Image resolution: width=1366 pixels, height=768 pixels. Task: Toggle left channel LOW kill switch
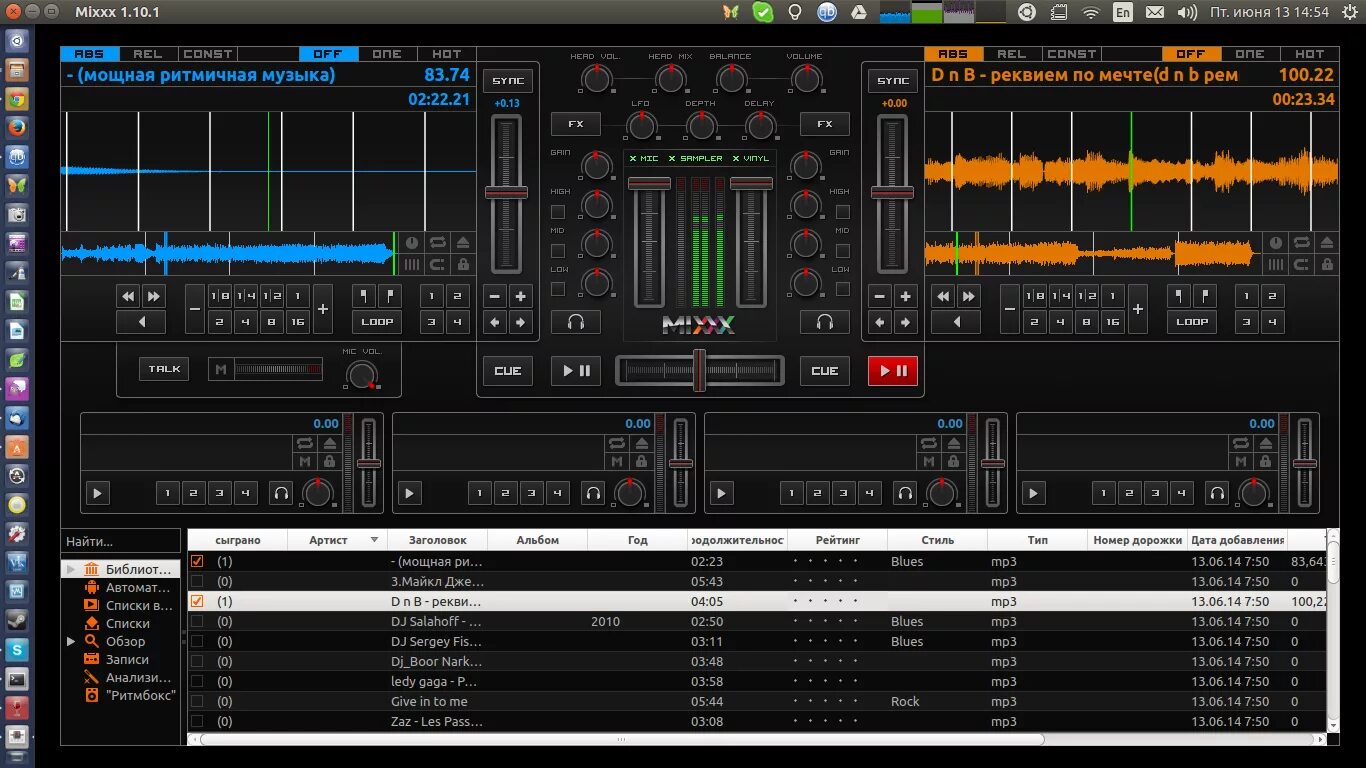click(x=558, y=289)
